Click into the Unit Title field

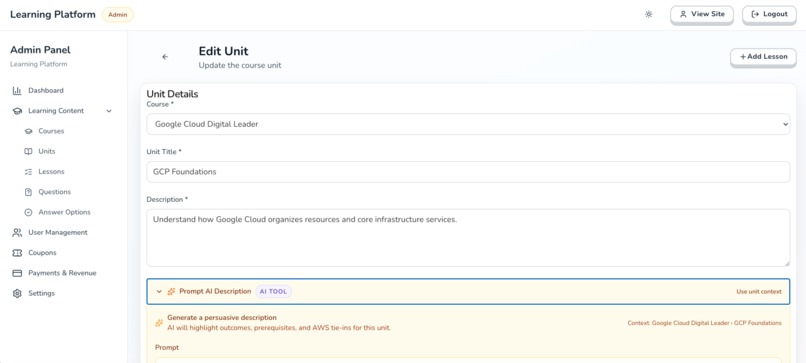468,172
